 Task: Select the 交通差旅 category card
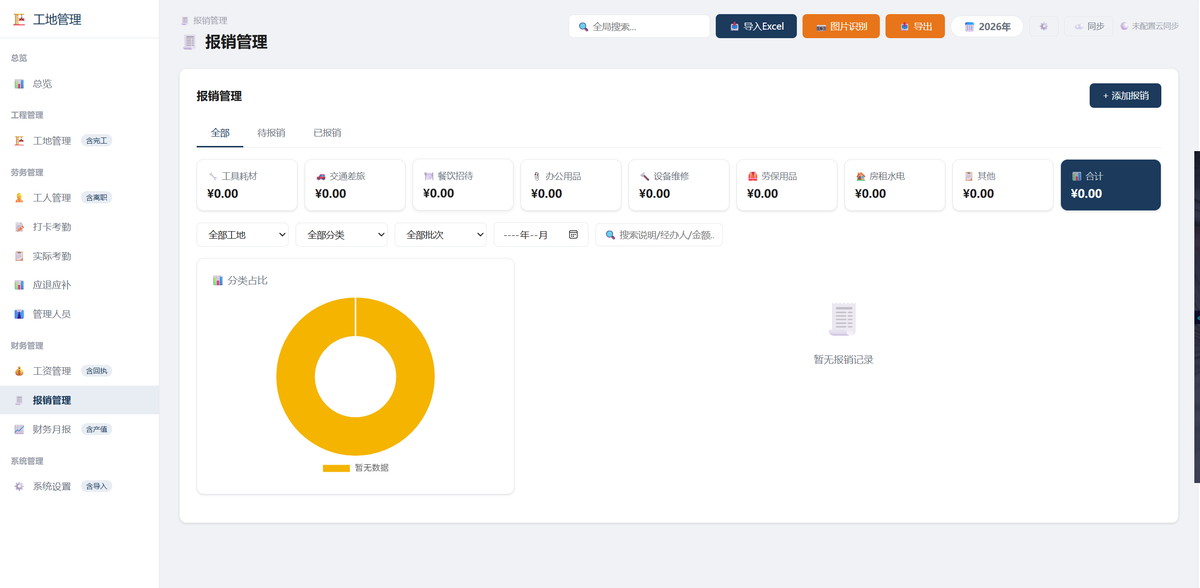tap(354, 185)
